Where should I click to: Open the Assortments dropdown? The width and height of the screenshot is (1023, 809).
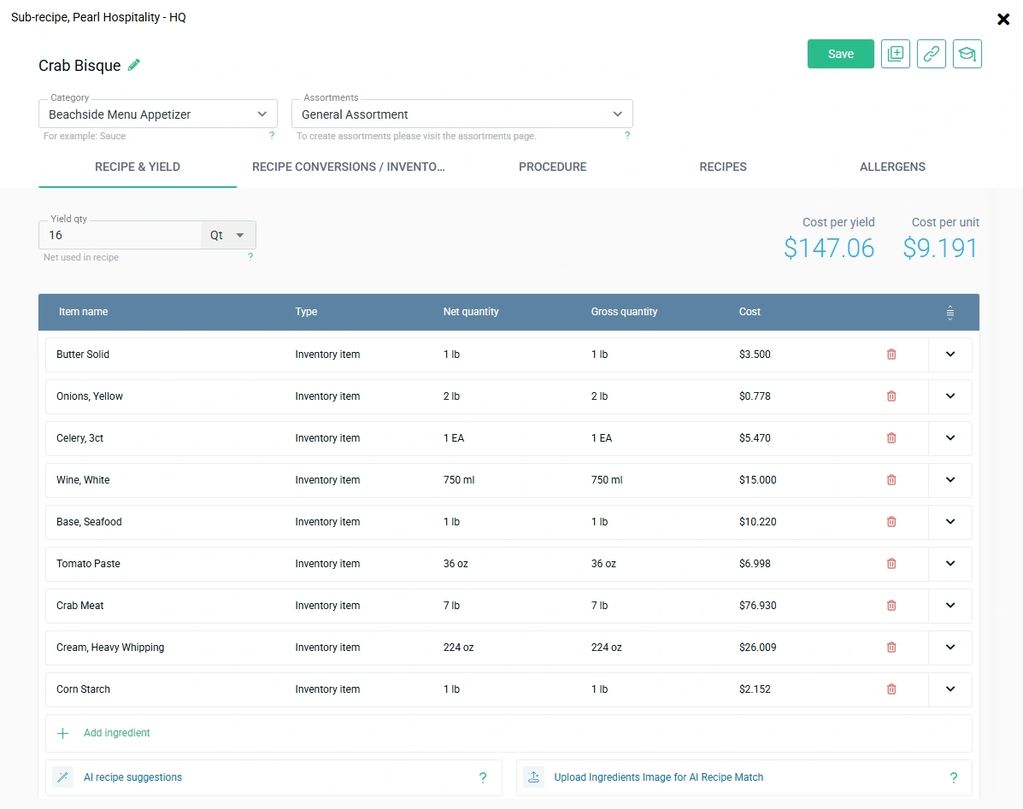point(462,115)
